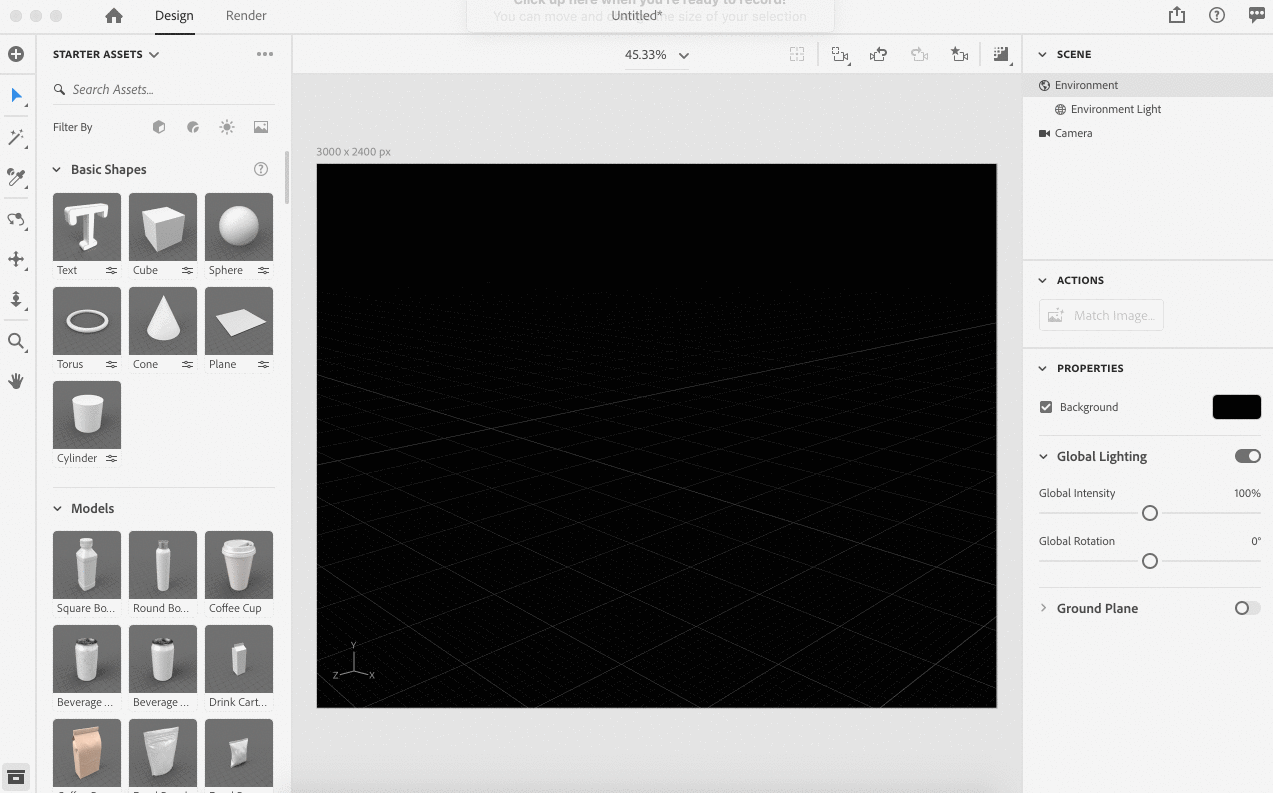
Task: Select the Hand tool
Action: tap(16, 381)
